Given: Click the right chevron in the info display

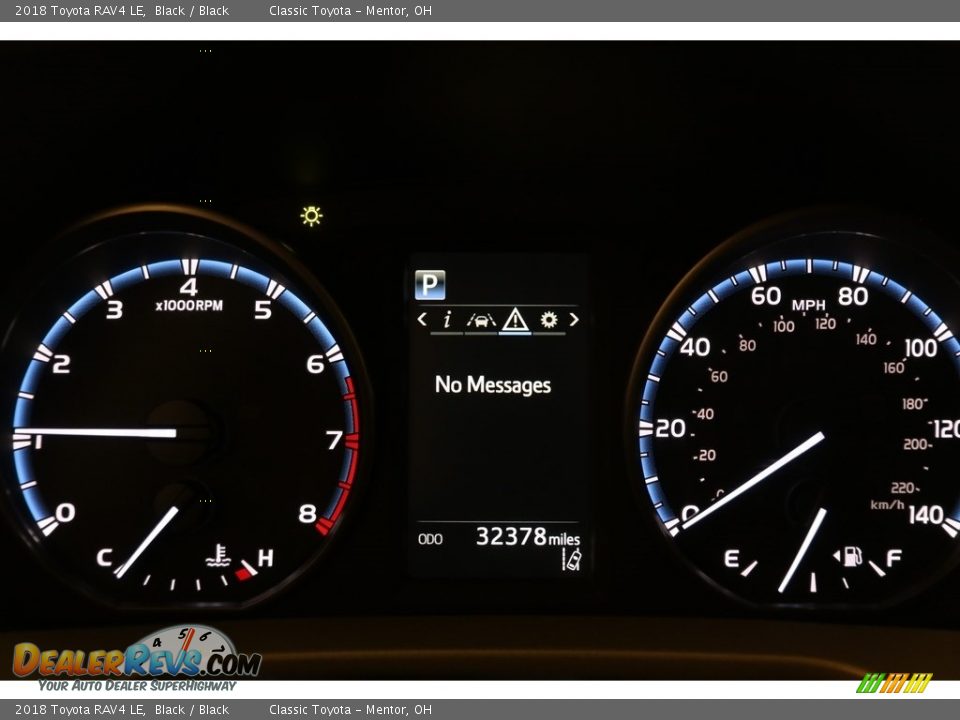Looking at the screenshot, I should [x=574, y=319].
